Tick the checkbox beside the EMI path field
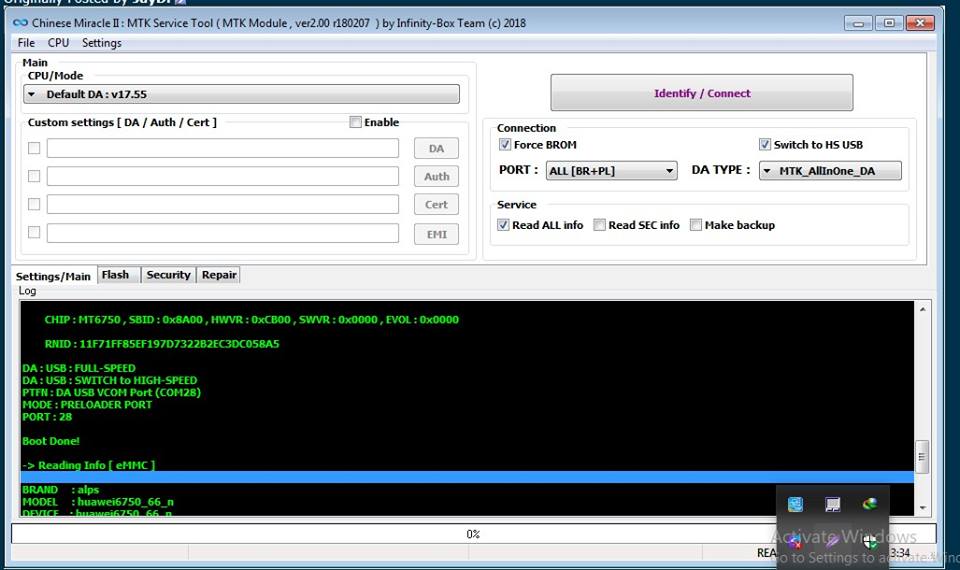Viewport: 960px width, 570px height. (34, 232)
